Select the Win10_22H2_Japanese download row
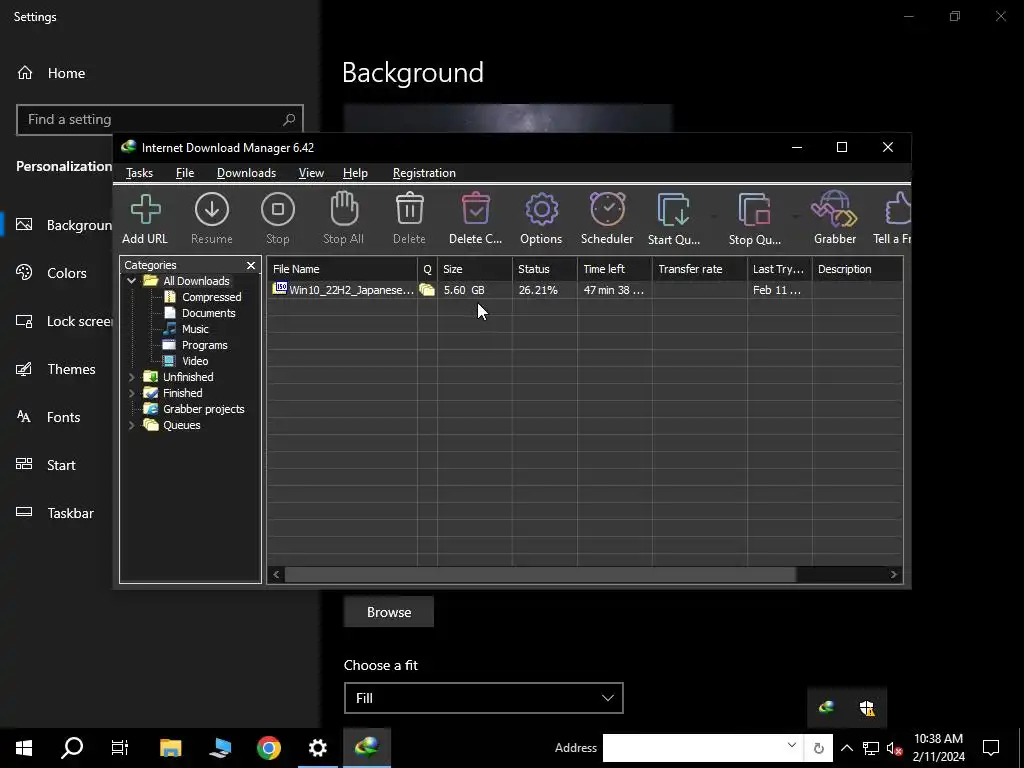This screenshot has height=768, width=1024. (x=585, y=290)
